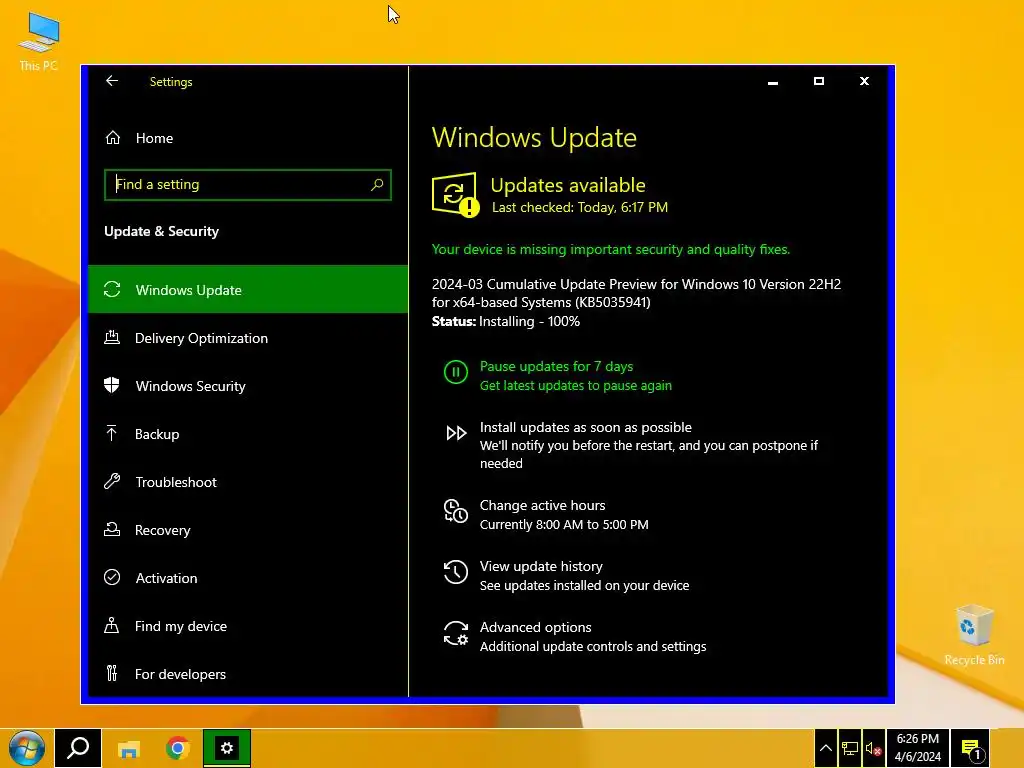Go to Windows Security section
Screen dimensions: 1024x768
click(248, 385)
